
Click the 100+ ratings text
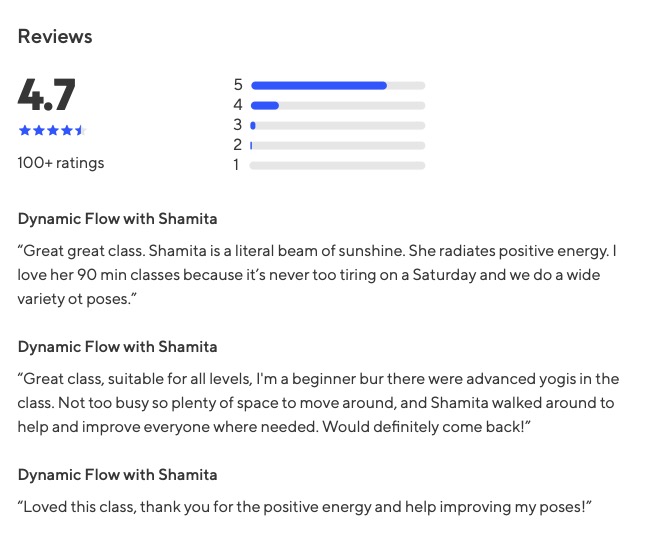pyautogui.click(x=61, y=162)
